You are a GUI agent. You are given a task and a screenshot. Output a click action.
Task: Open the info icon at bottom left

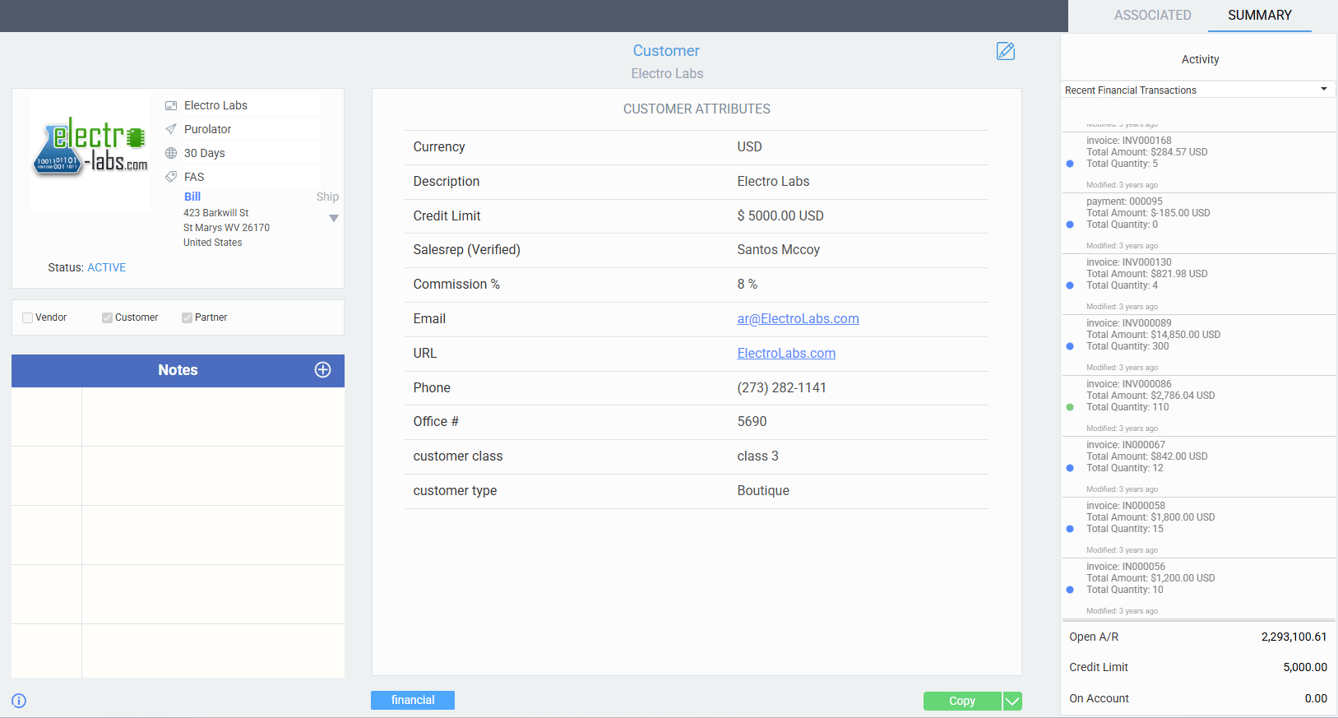(19, 701)
